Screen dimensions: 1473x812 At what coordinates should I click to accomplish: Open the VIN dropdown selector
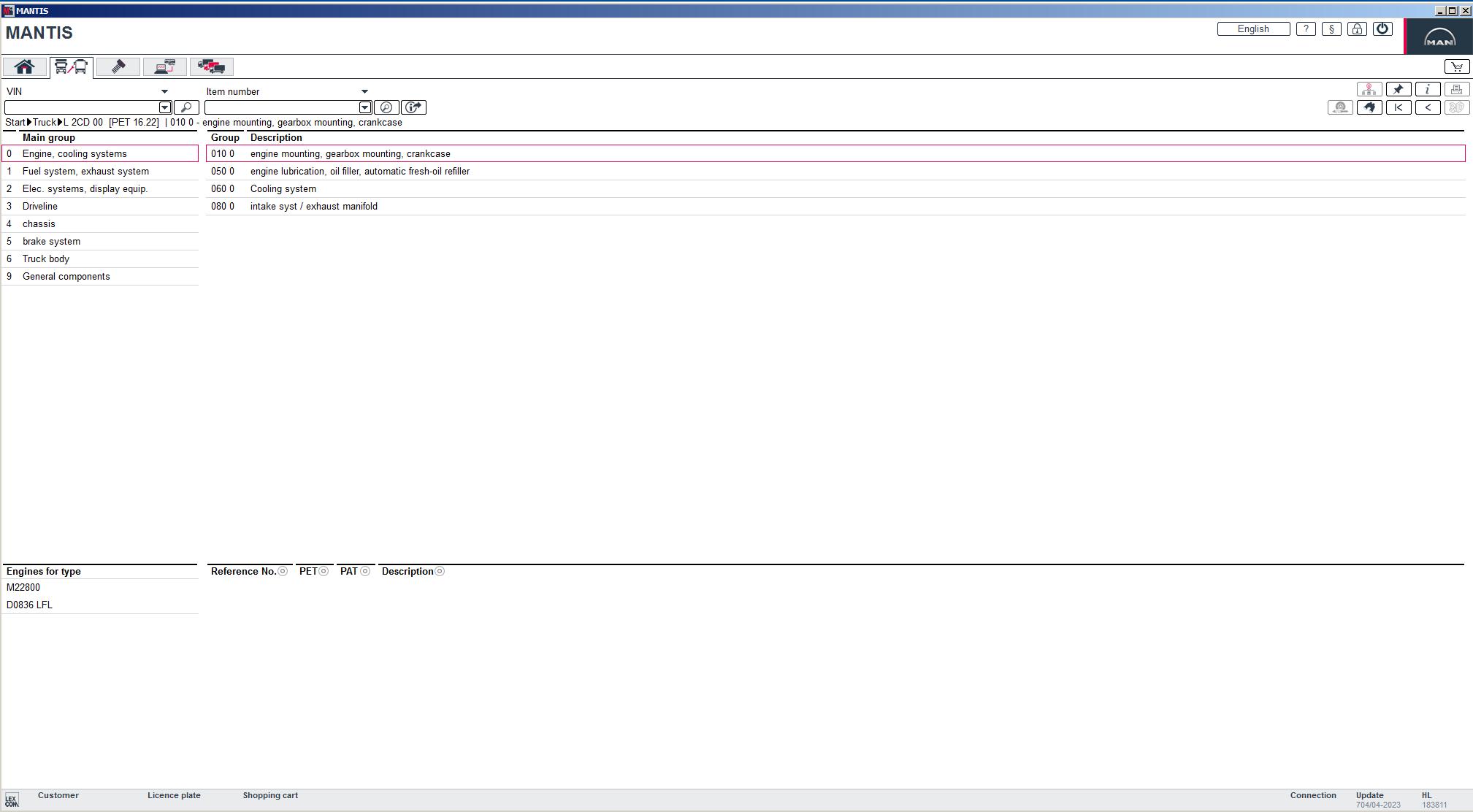click(x=164, y=91)
